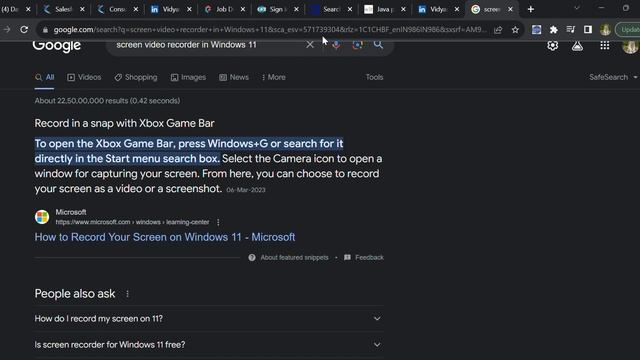Click the magnifier search button

pos(378,44)
